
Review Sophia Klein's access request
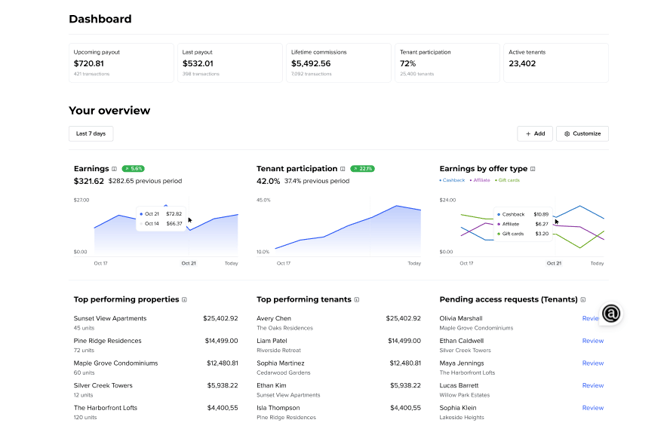click(x=592, y=408)
